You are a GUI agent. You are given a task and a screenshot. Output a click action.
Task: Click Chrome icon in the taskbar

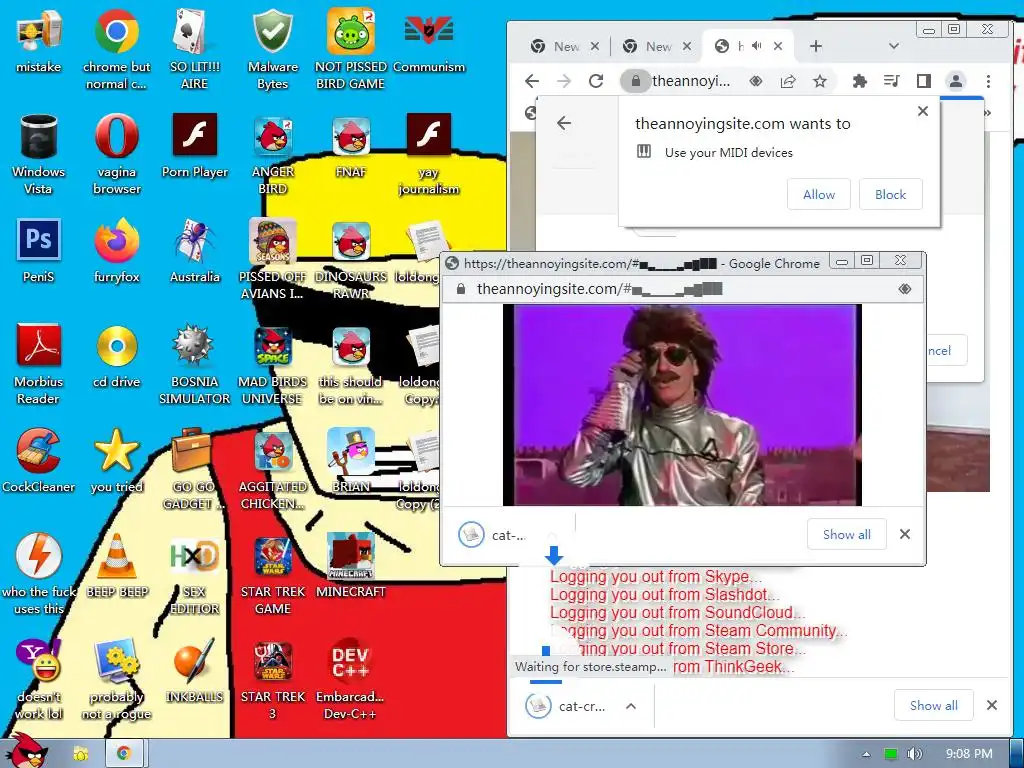click(123, 754)
